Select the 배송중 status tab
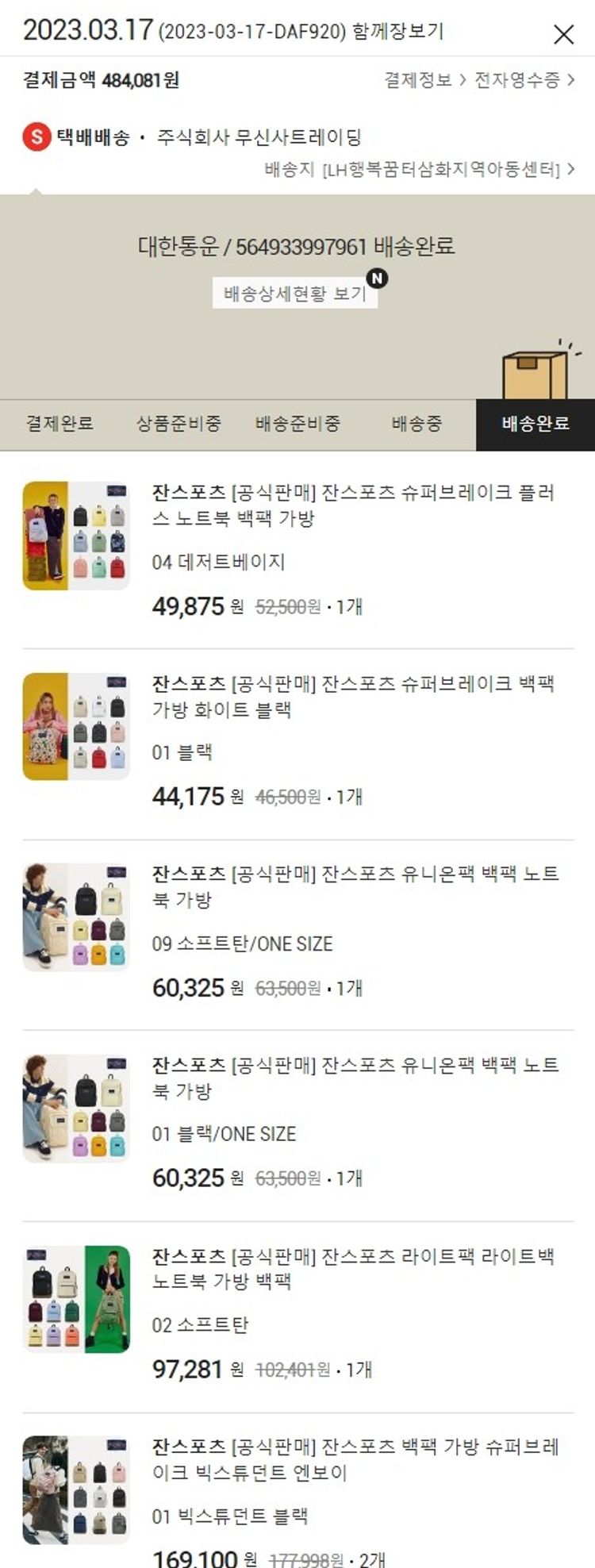This screenshot has width=595, height=1568. (x=416, y=424)
